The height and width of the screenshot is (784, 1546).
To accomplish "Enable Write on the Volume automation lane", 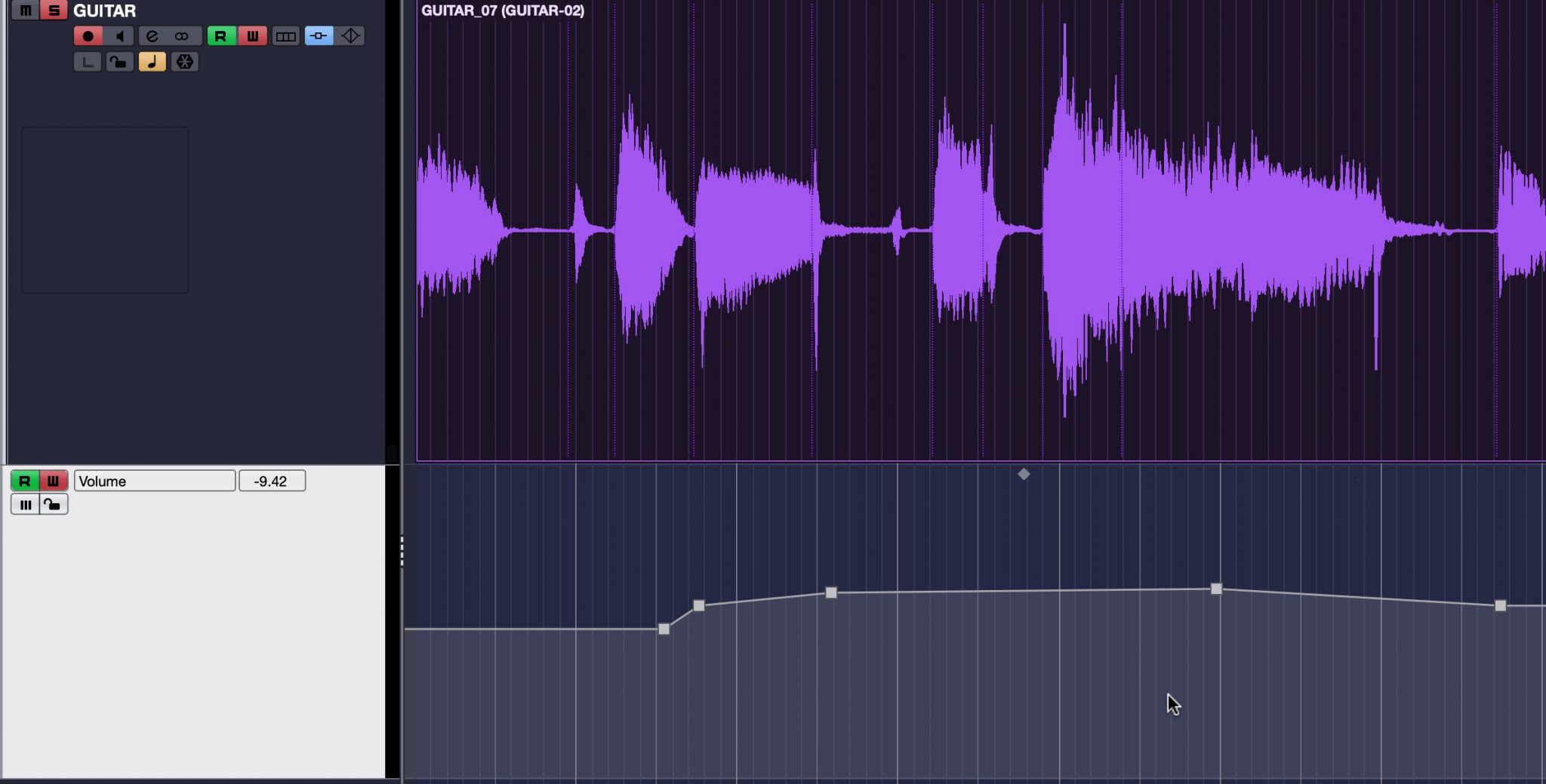I will (52, 481).
